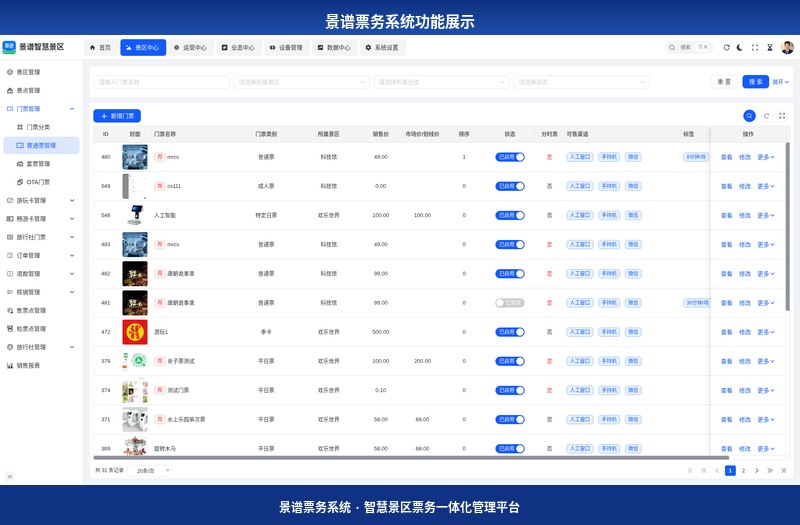This screenshot has width=800, height=525.
Task: Click the blue round search icon above table
Action: point(749,116)
